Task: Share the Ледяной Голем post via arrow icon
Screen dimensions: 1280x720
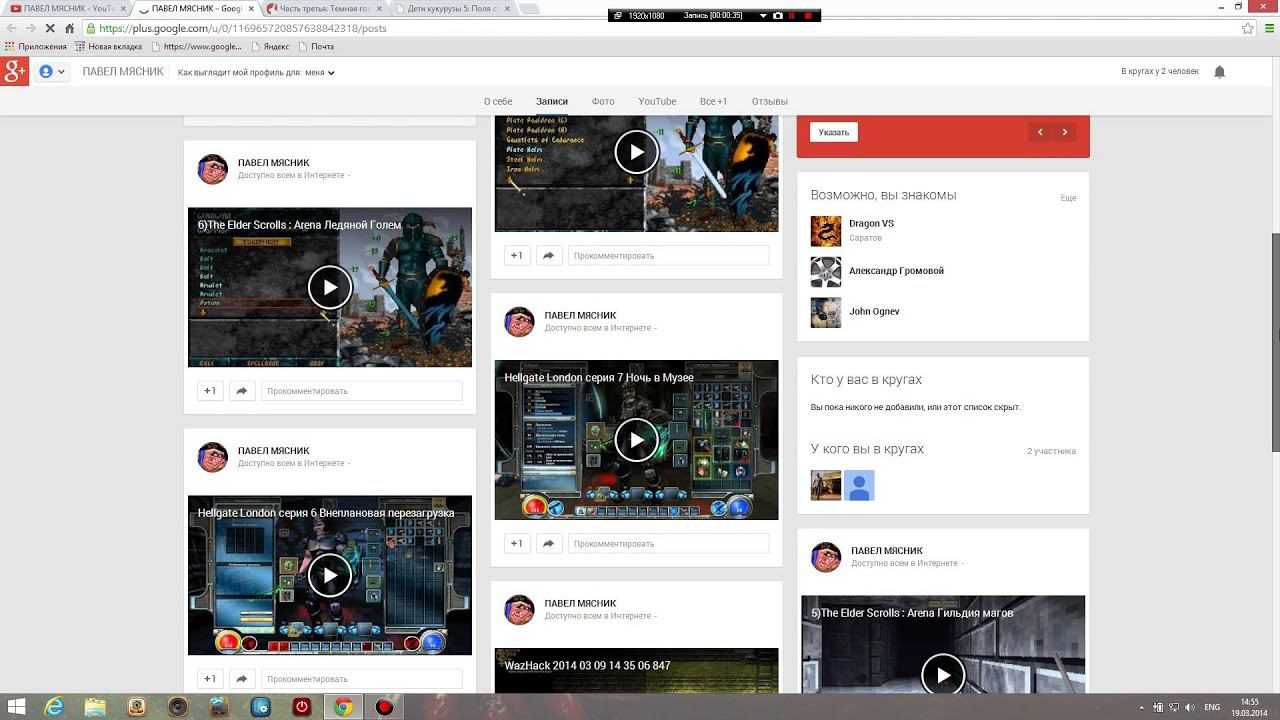Action: tap(242, 391)
